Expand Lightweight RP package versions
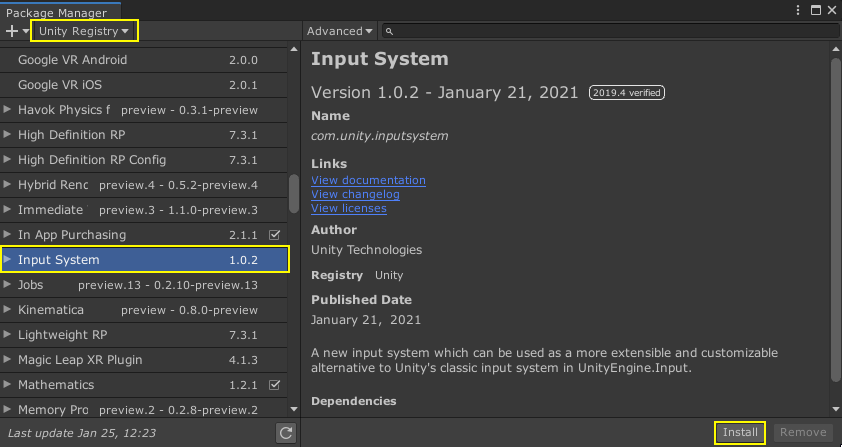842x447 pixels. click(x=7, y=335)
